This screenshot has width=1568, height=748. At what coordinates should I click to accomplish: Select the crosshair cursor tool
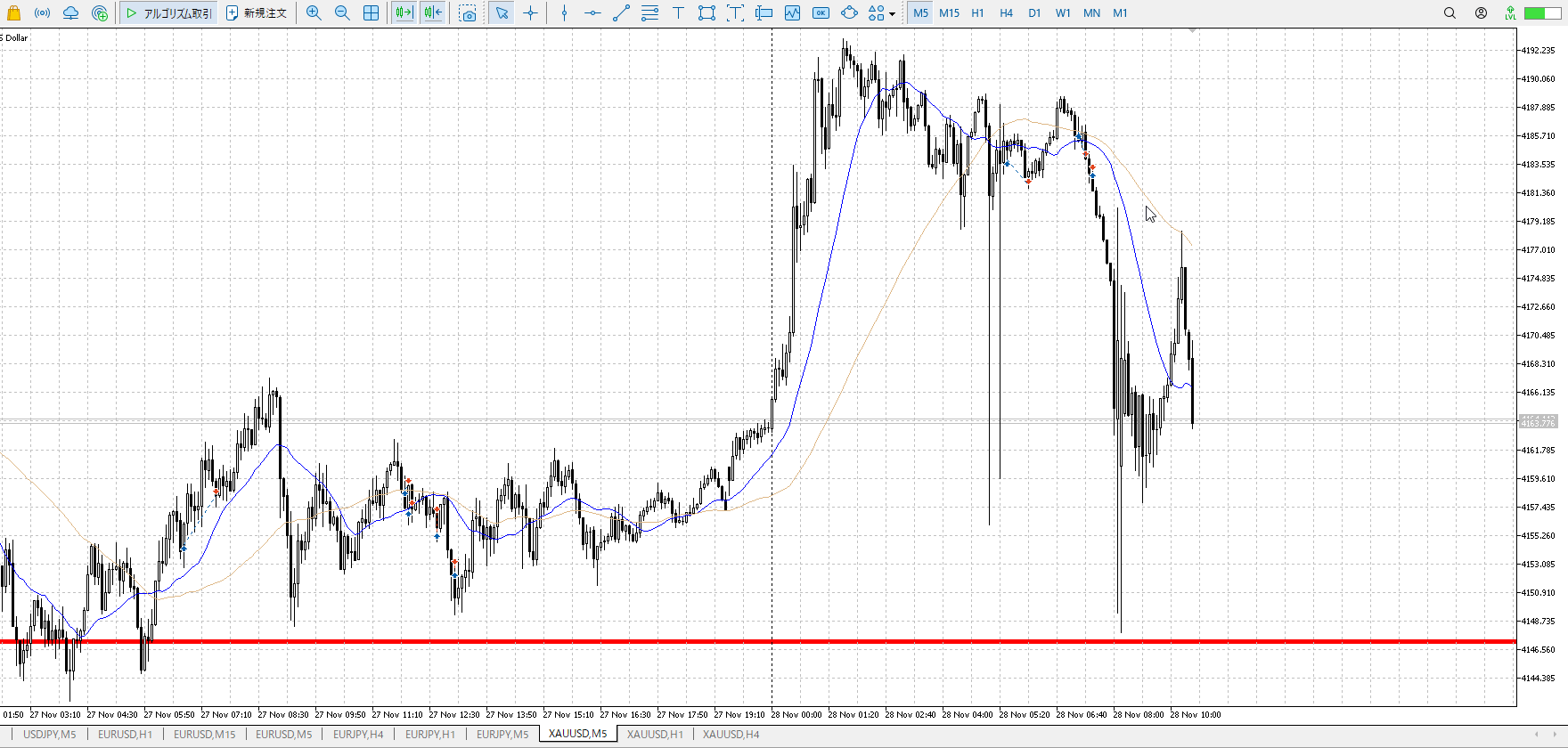pos(531,13)
